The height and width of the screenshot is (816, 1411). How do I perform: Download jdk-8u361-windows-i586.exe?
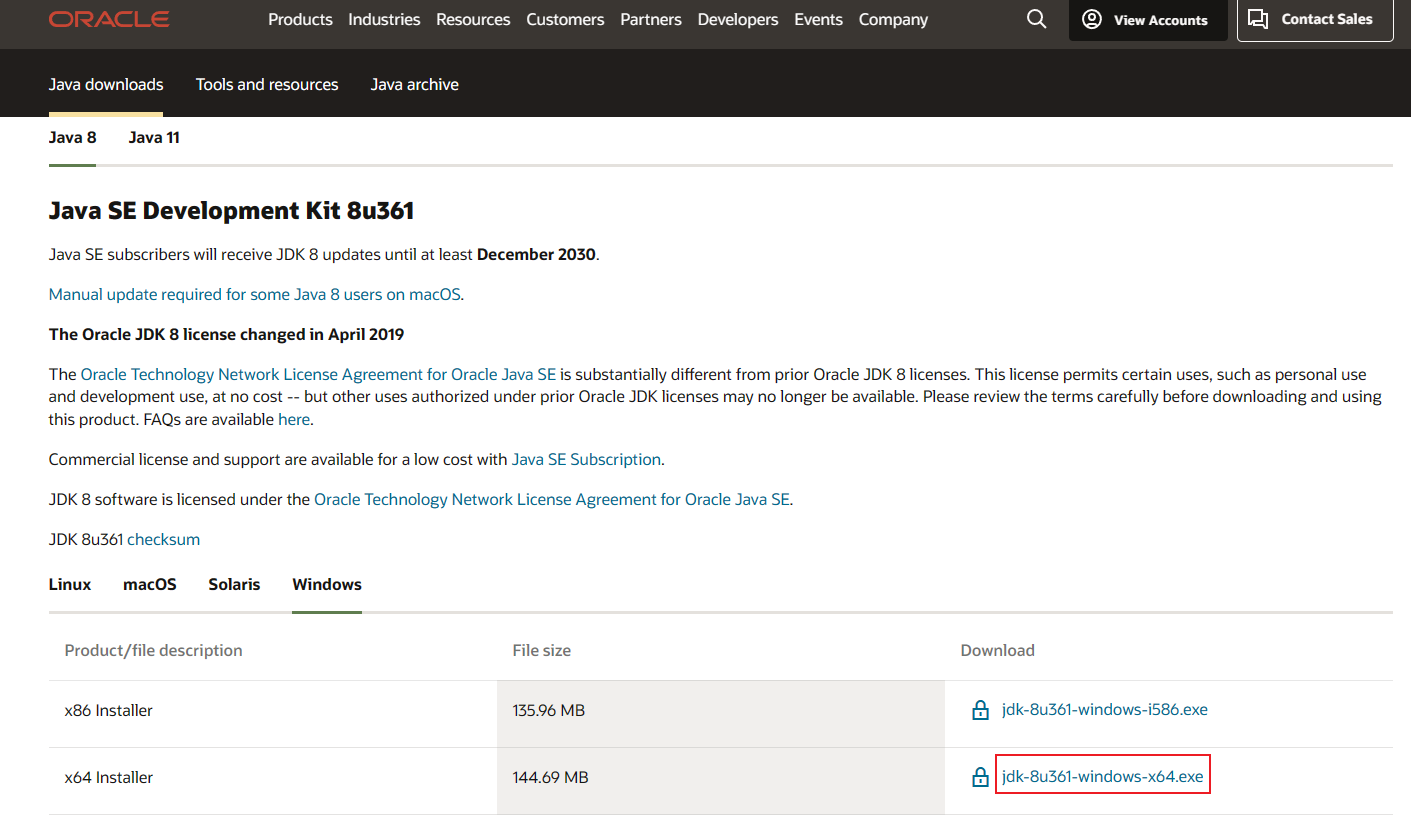tap(1104, 710)
